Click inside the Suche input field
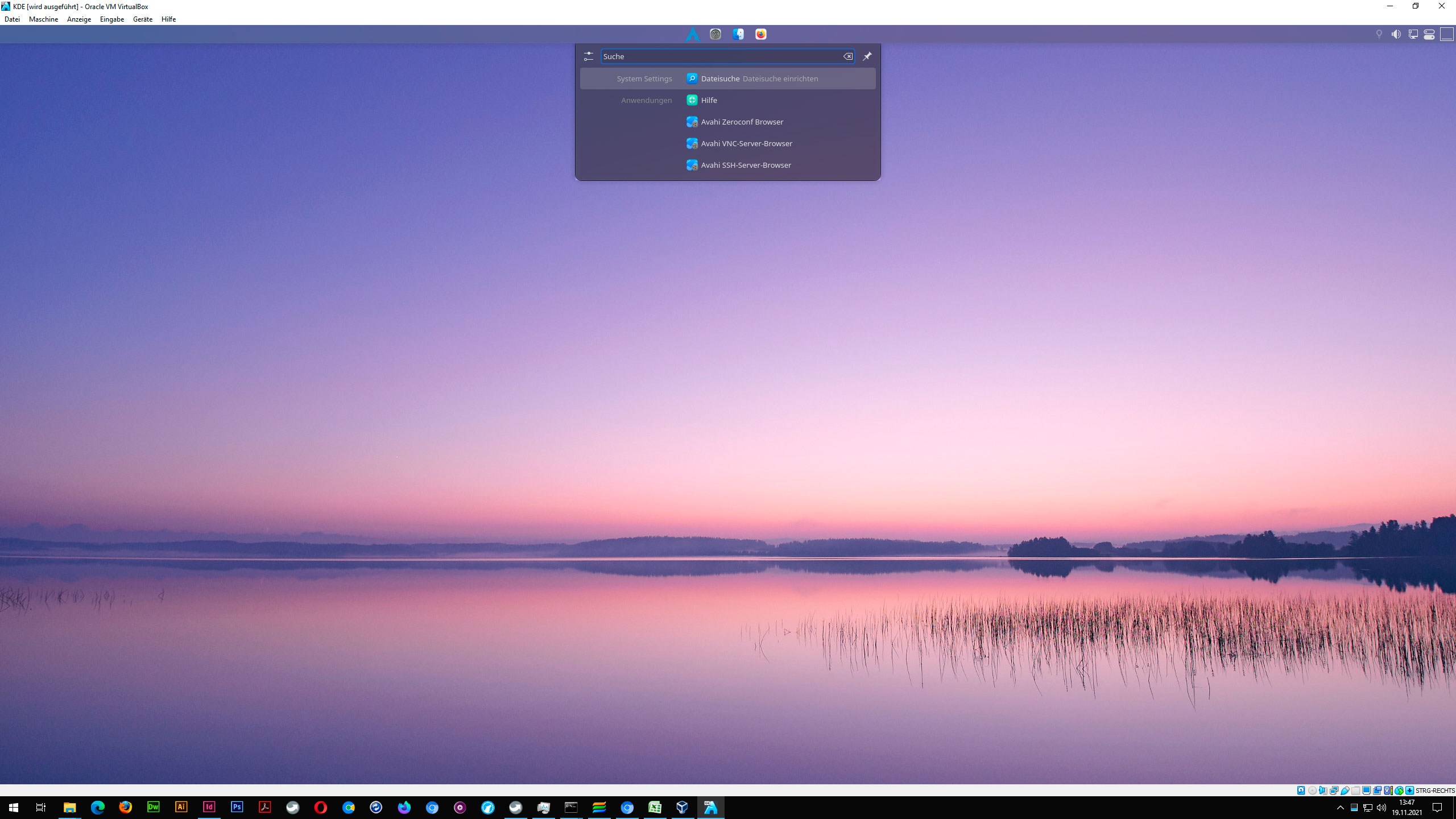 722,56
